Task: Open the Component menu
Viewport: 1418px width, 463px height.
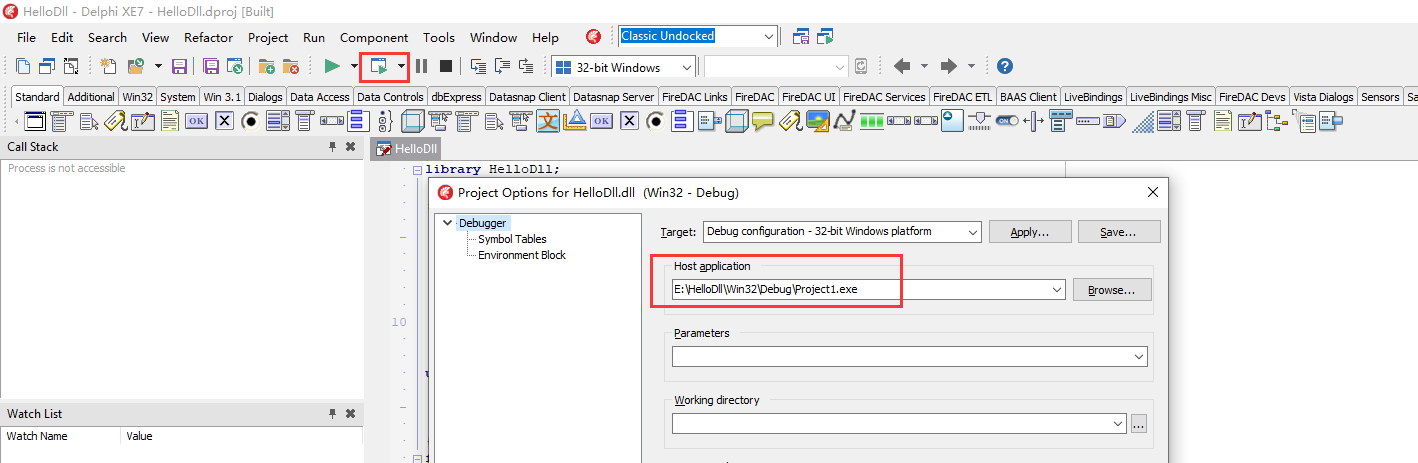Action: tap(374, 38)
